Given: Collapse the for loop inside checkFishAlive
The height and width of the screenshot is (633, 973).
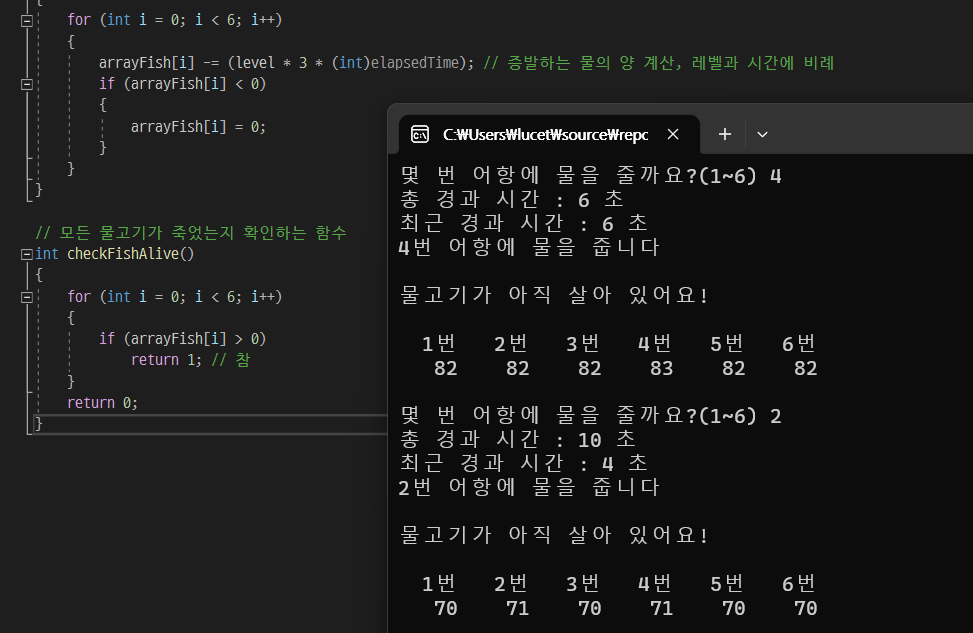Looking at the screenshot, I should click(27, 297).
